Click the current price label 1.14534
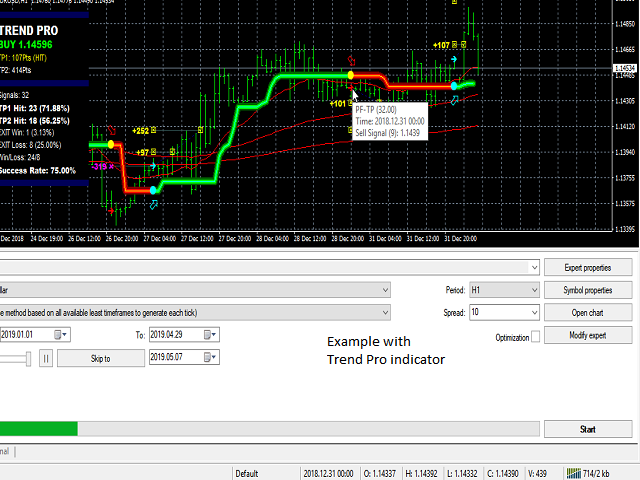 click(626, 68)
